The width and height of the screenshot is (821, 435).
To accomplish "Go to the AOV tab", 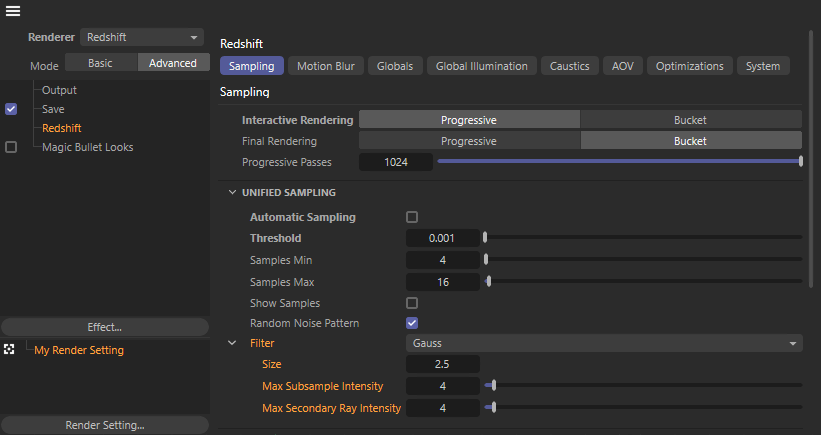I will pos(622,66).
